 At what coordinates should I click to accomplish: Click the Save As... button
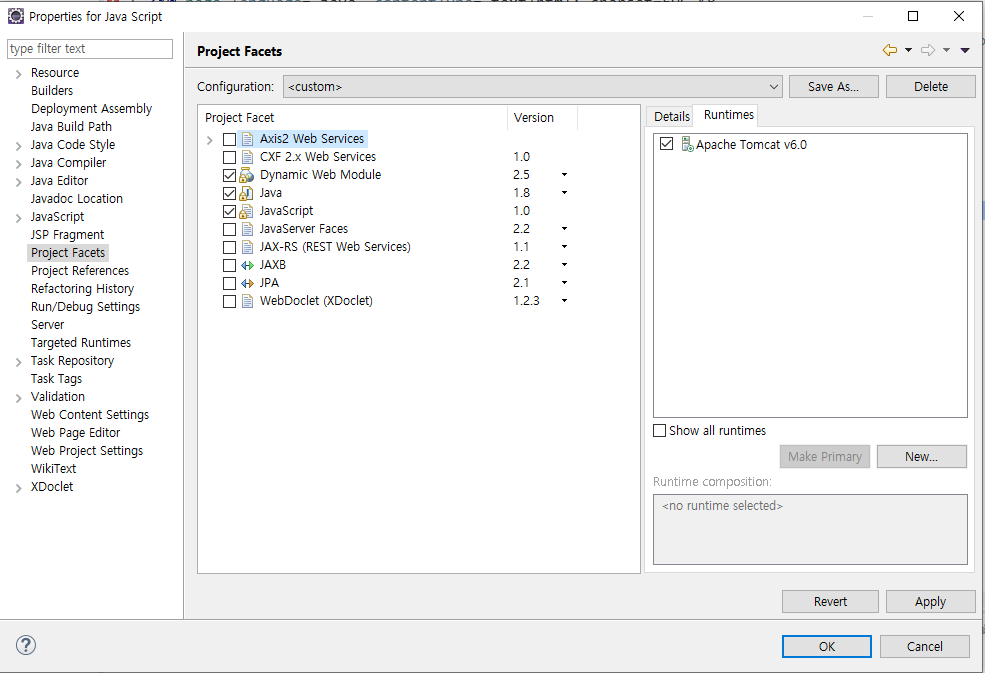pos(833,87)
